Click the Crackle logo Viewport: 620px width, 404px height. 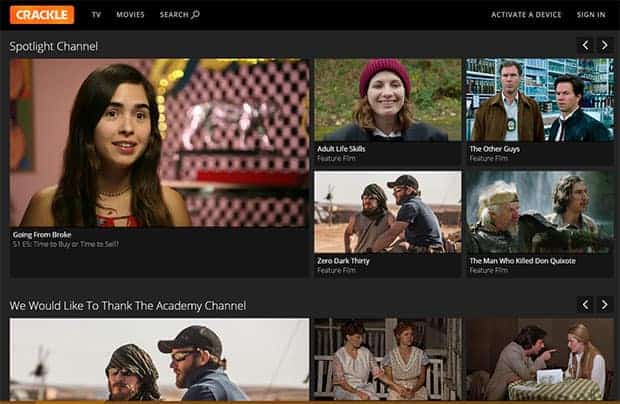point(42,15)
